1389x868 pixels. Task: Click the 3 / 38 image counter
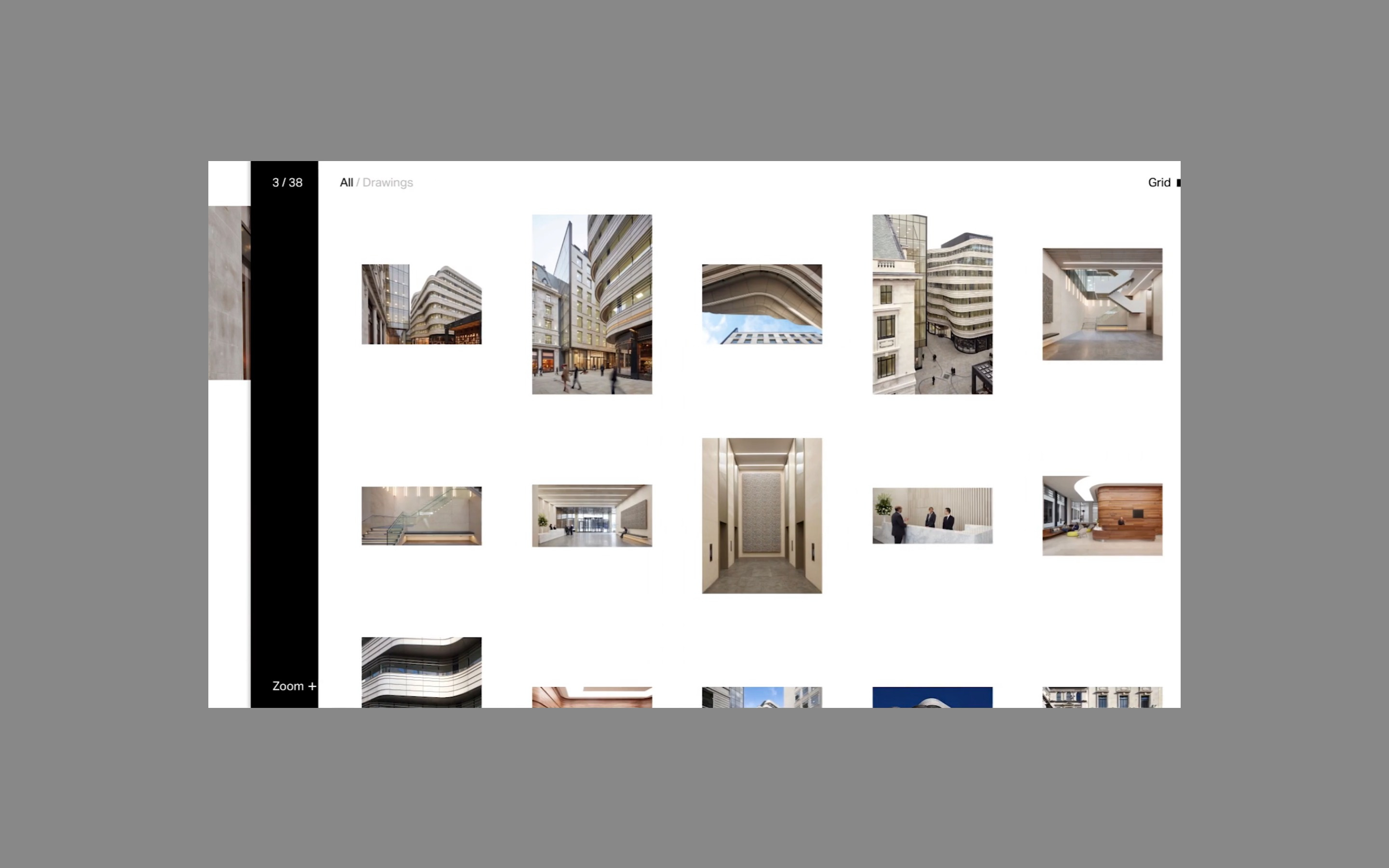coord(287,183)
